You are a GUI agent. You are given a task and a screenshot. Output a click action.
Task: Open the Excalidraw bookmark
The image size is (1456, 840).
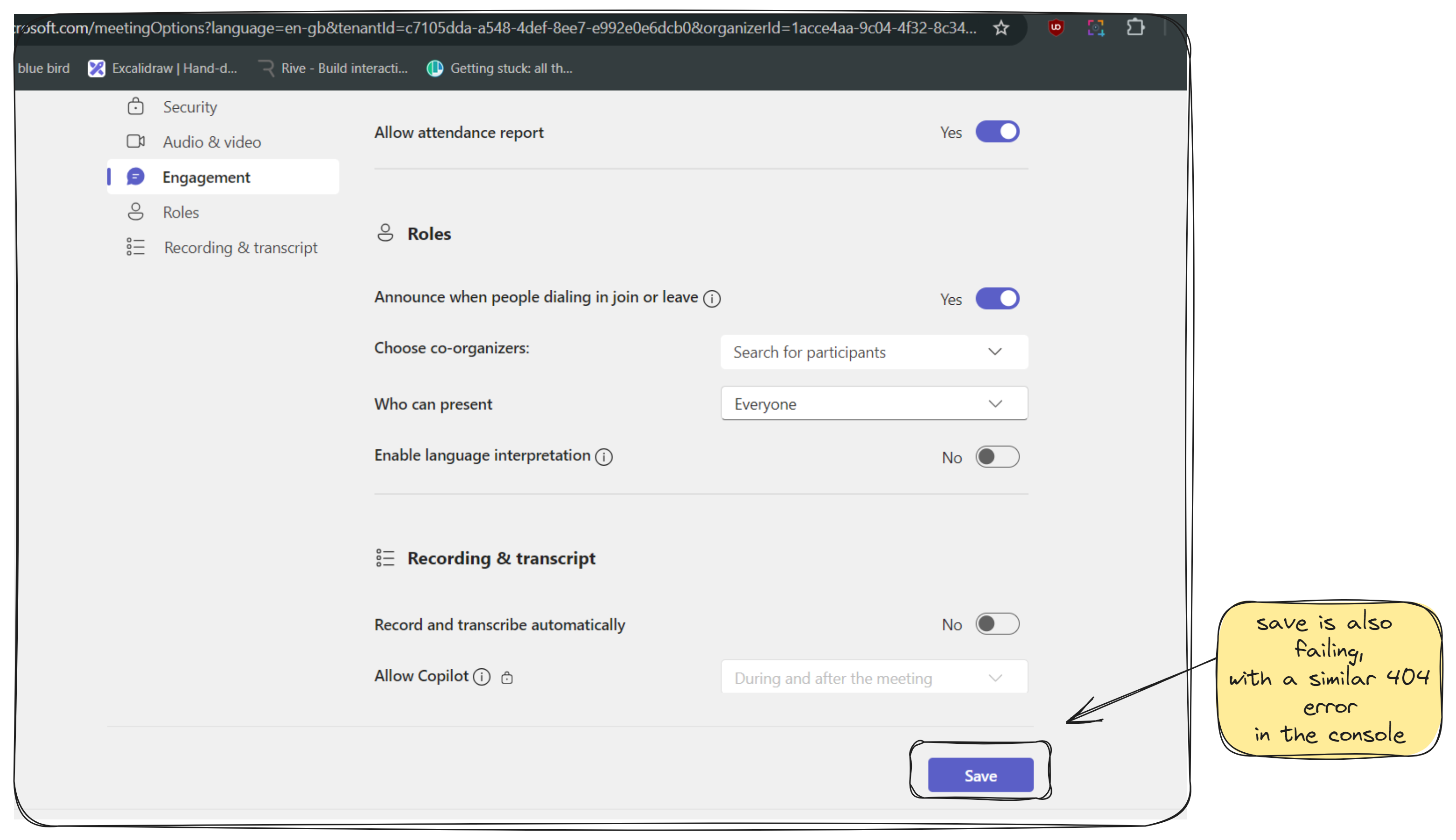(162, 68)
